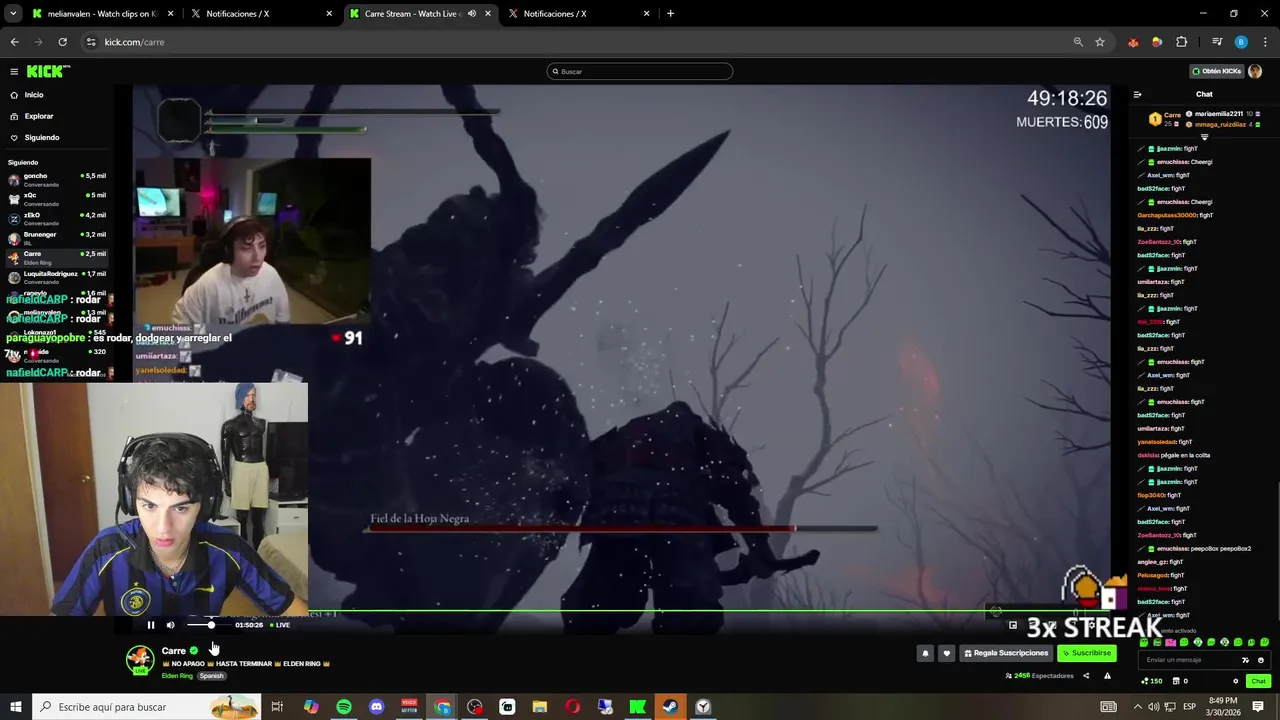Viewport: 1280px width, 720px height.
Task: Click the Spanish language tag
Action: (x=212, y=676)
